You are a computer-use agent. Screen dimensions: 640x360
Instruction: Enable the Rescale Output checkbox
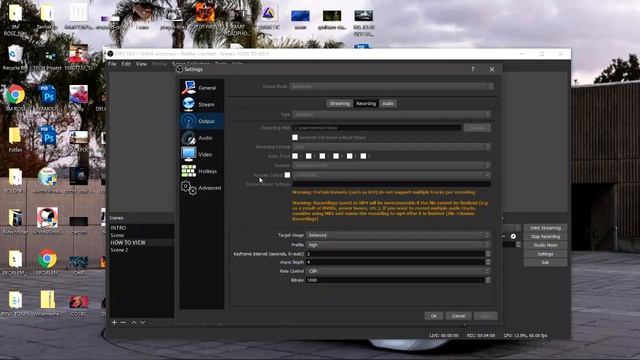[x=287, y=175]
